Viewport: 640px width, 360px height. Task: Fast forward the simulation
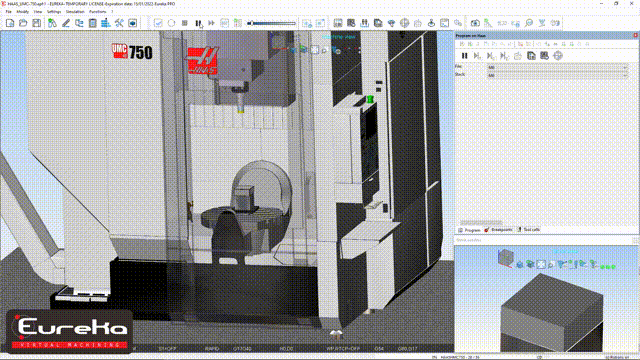(x=211, y=23)
